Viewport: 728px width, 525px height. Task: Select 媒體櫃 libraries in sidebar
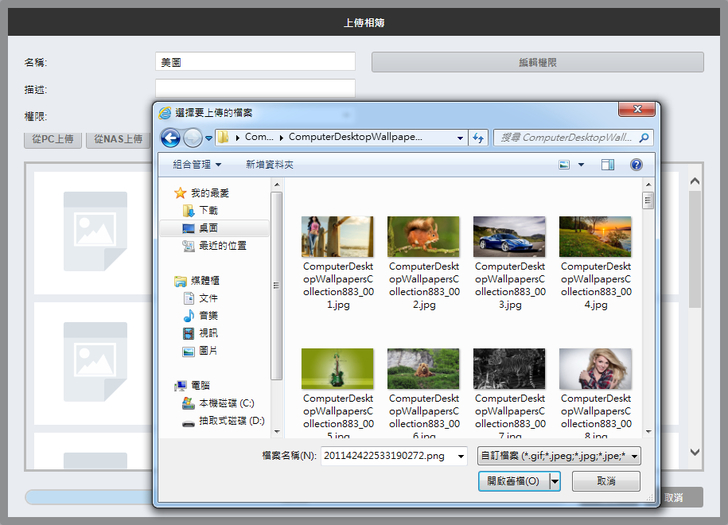(197, 280)
